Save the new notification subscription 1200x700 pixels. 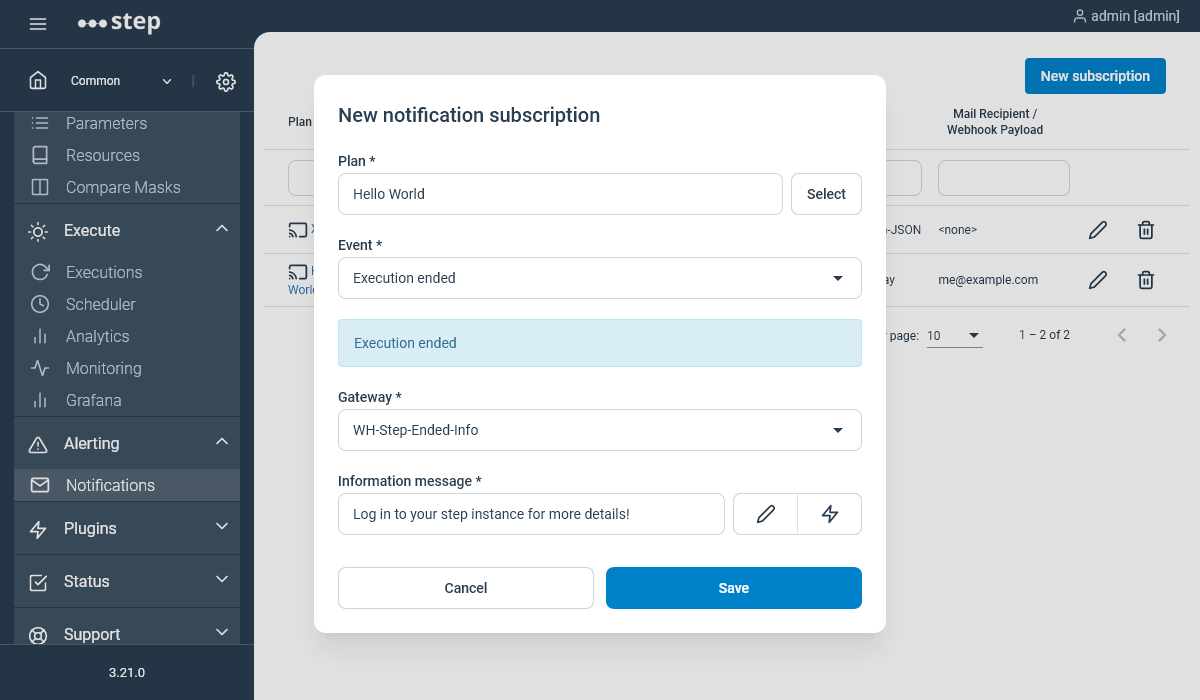pyautogui.click(x=733, y=588)
